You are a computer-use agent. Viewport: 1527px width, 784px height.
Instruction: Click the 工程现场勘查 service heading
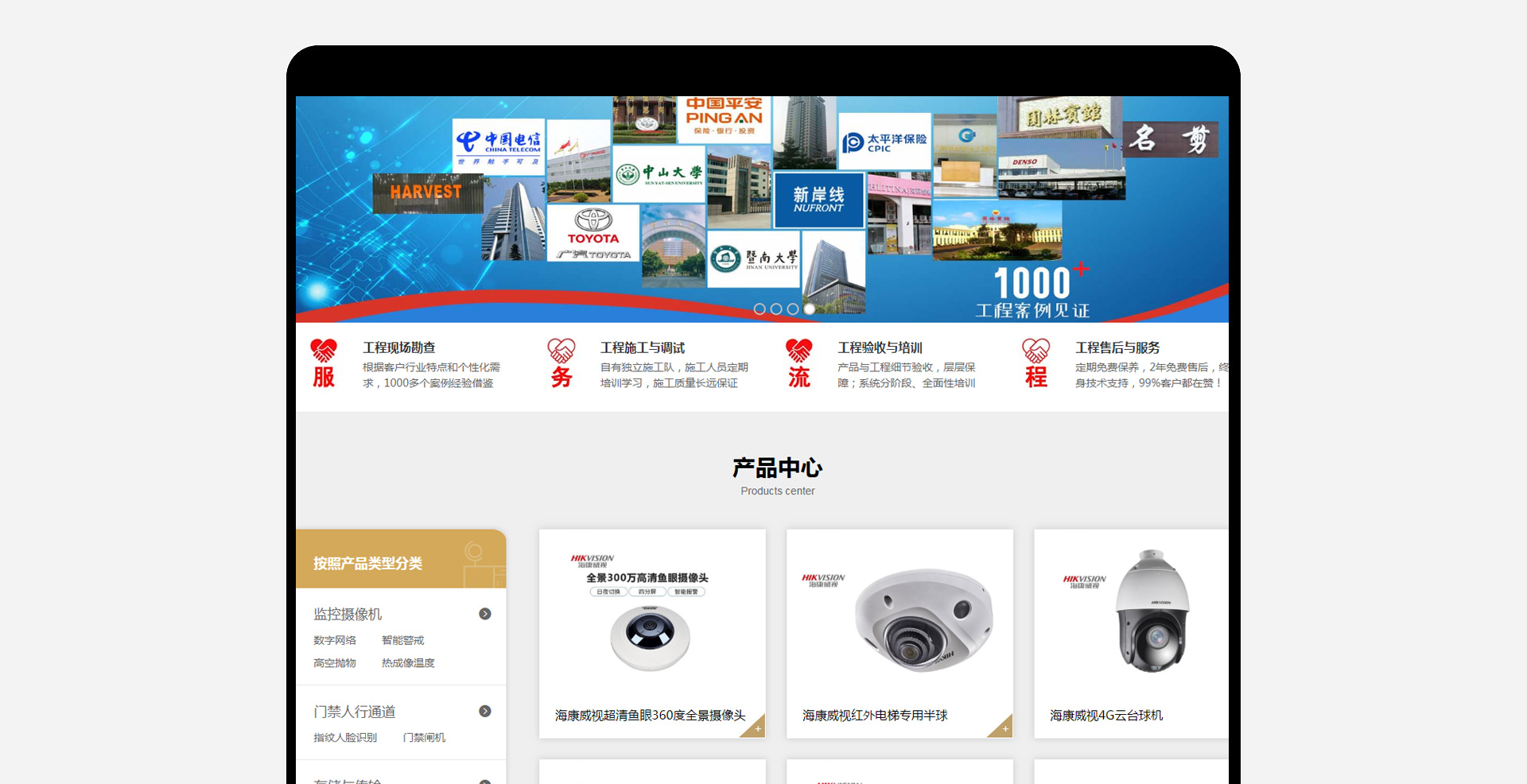399,347
